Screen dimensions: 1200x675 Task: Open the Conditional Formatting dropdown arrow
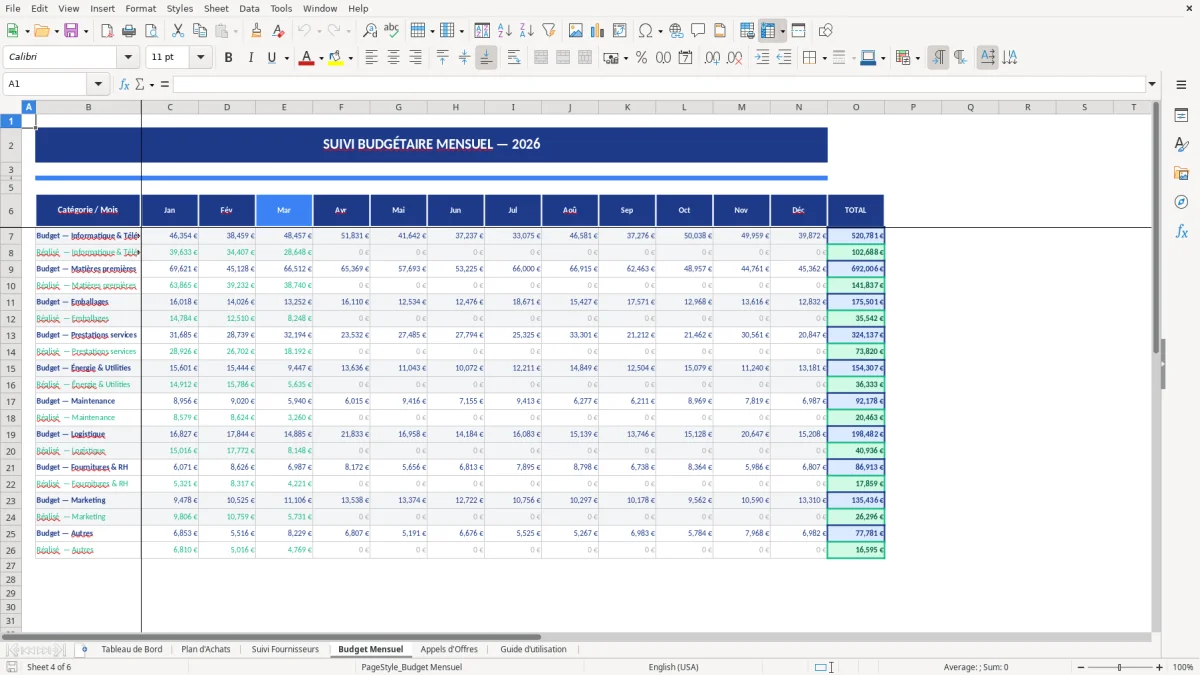click(917, 58)
